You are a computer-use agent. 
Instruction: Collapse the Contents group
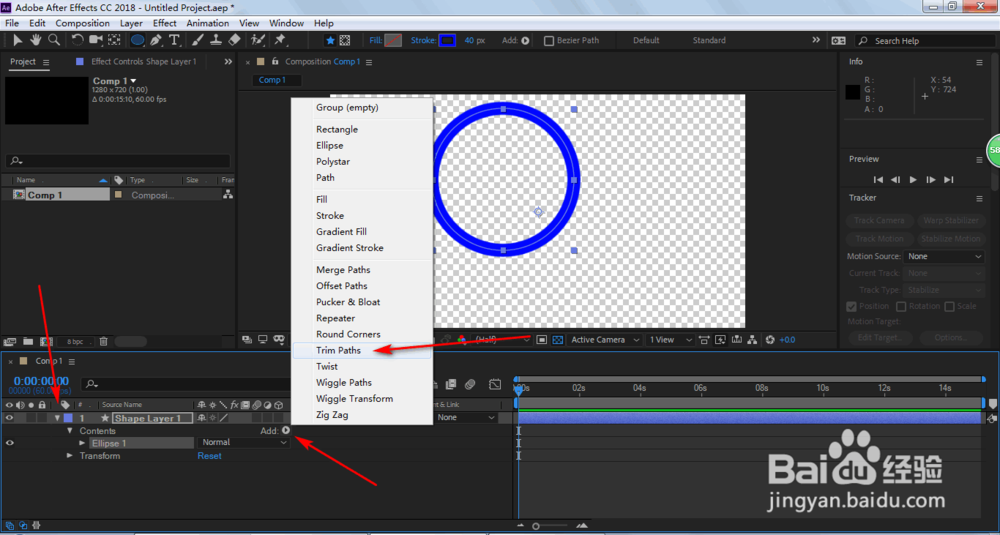point(70,431)
